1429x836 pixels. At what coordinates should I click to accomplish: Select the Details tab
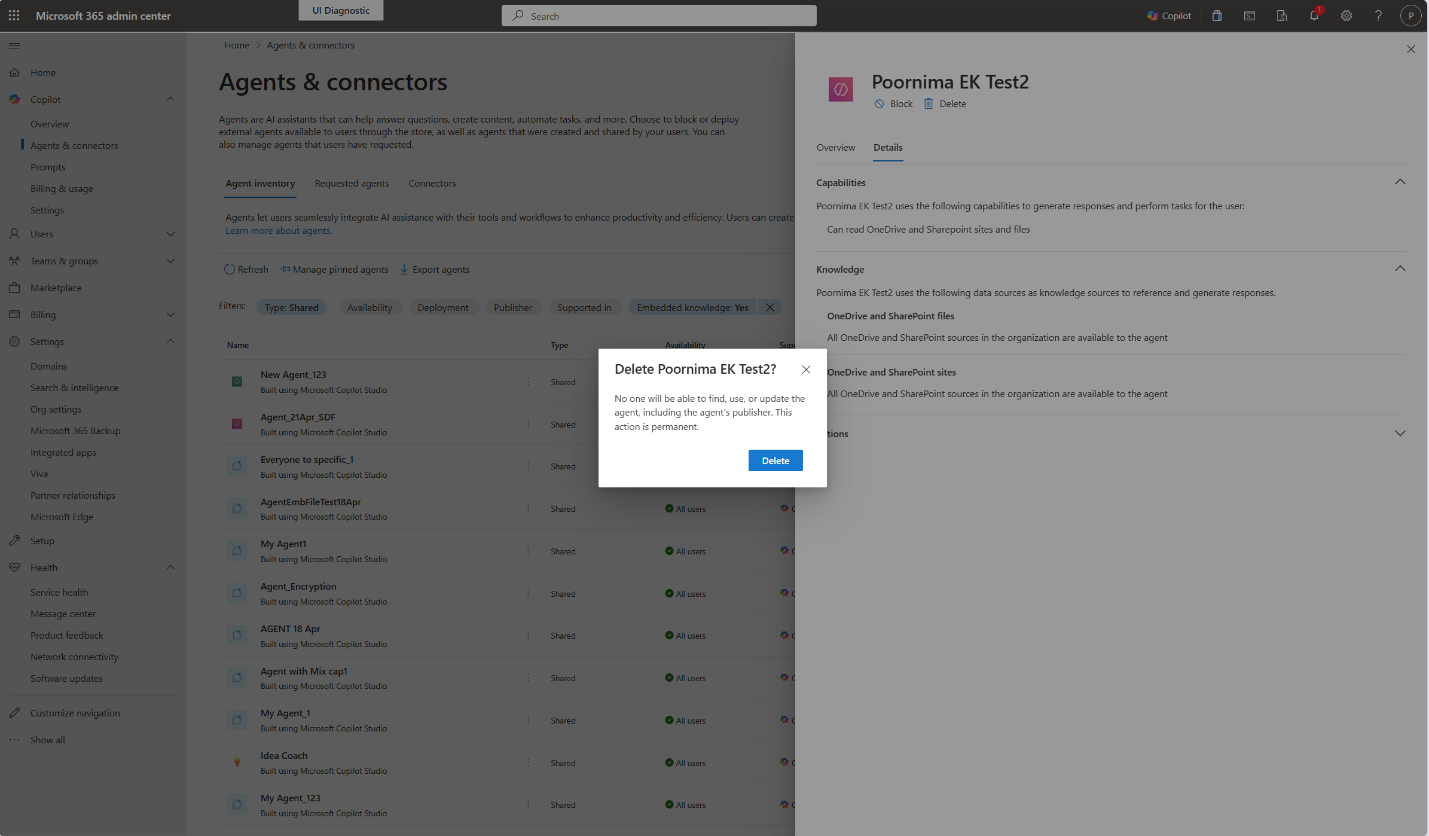[x=888, y=147]
